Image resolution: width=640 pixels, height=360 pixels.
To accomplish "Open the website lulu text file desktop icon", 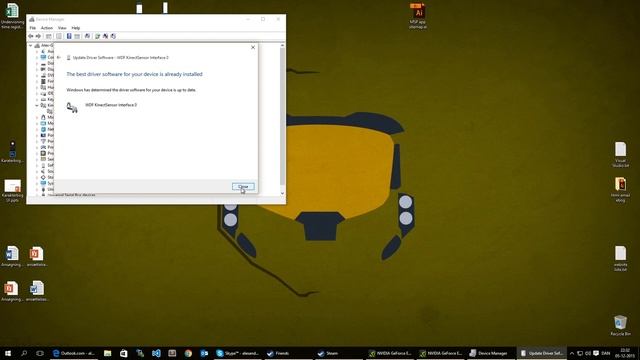I will (620, 258).
